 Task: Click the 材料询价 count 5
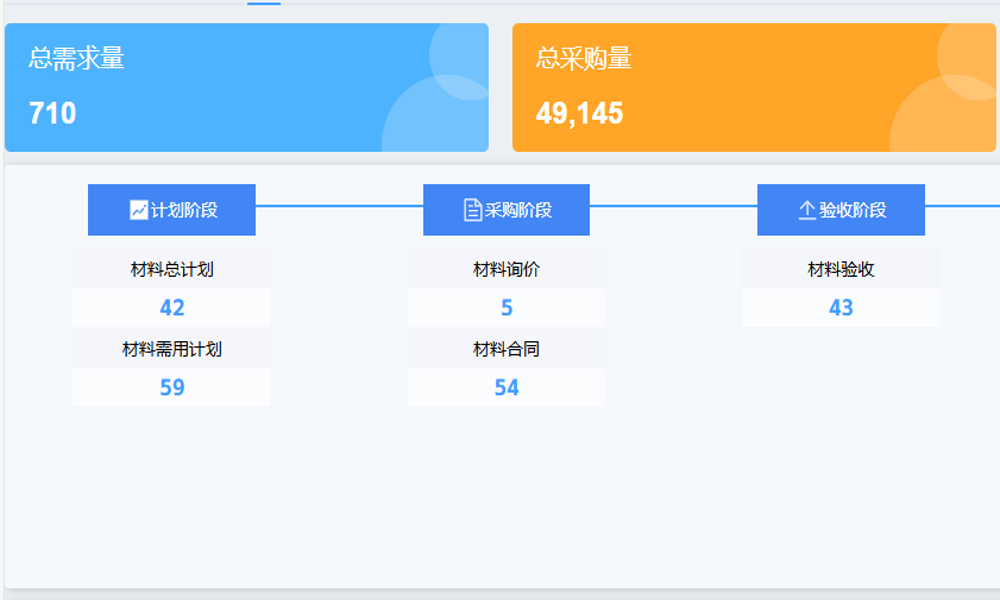(506, 308)
